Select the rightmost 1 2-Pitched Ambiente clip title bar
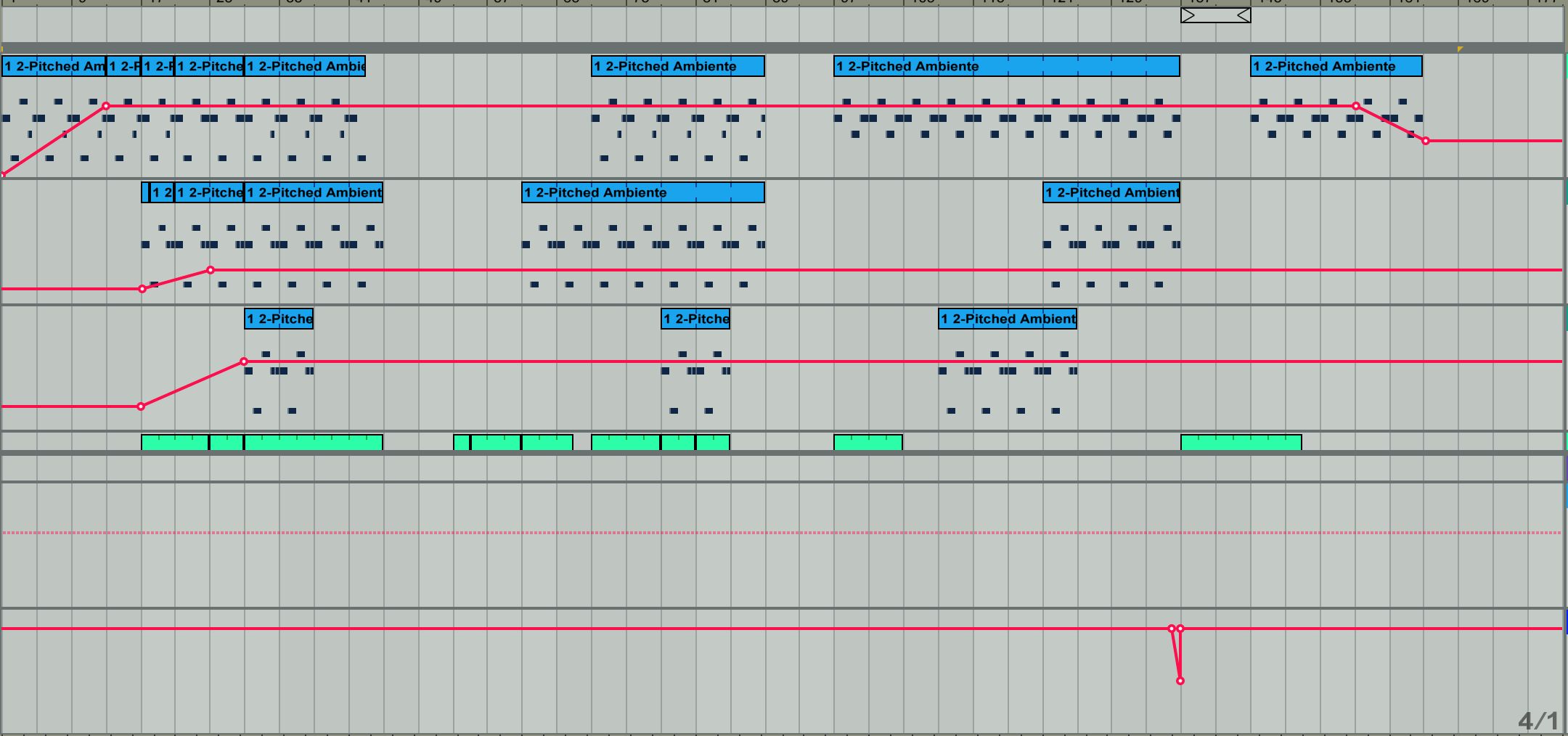The image size is (1568, 736). click(1335, 66)
